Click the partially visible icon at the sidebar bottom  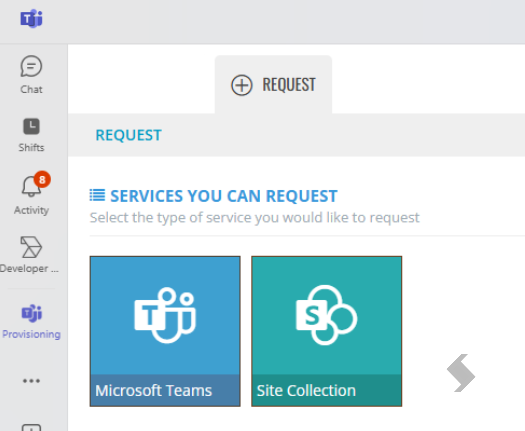click(31, 427)
